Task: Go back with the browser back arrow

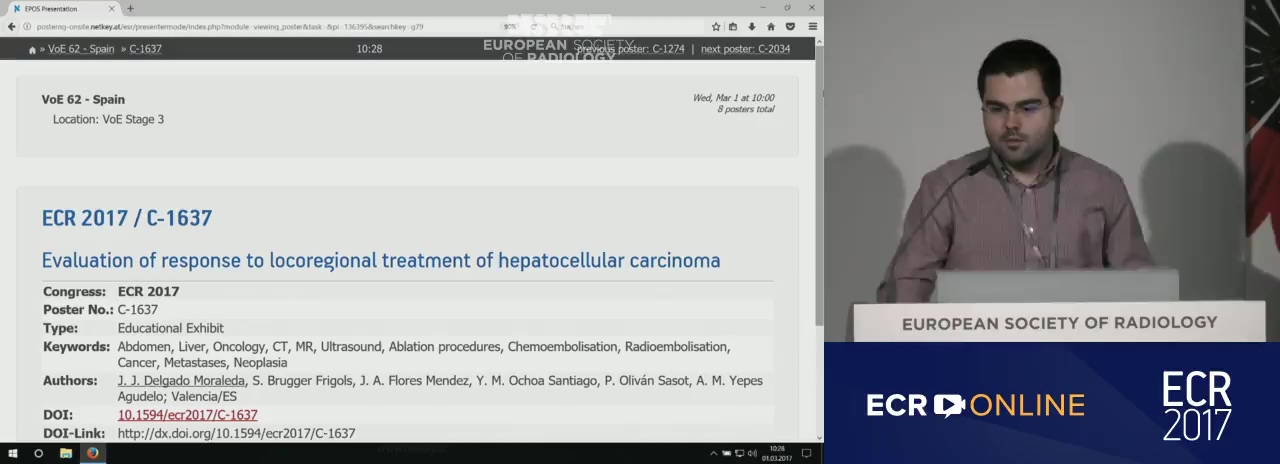Action: (12, 26)
